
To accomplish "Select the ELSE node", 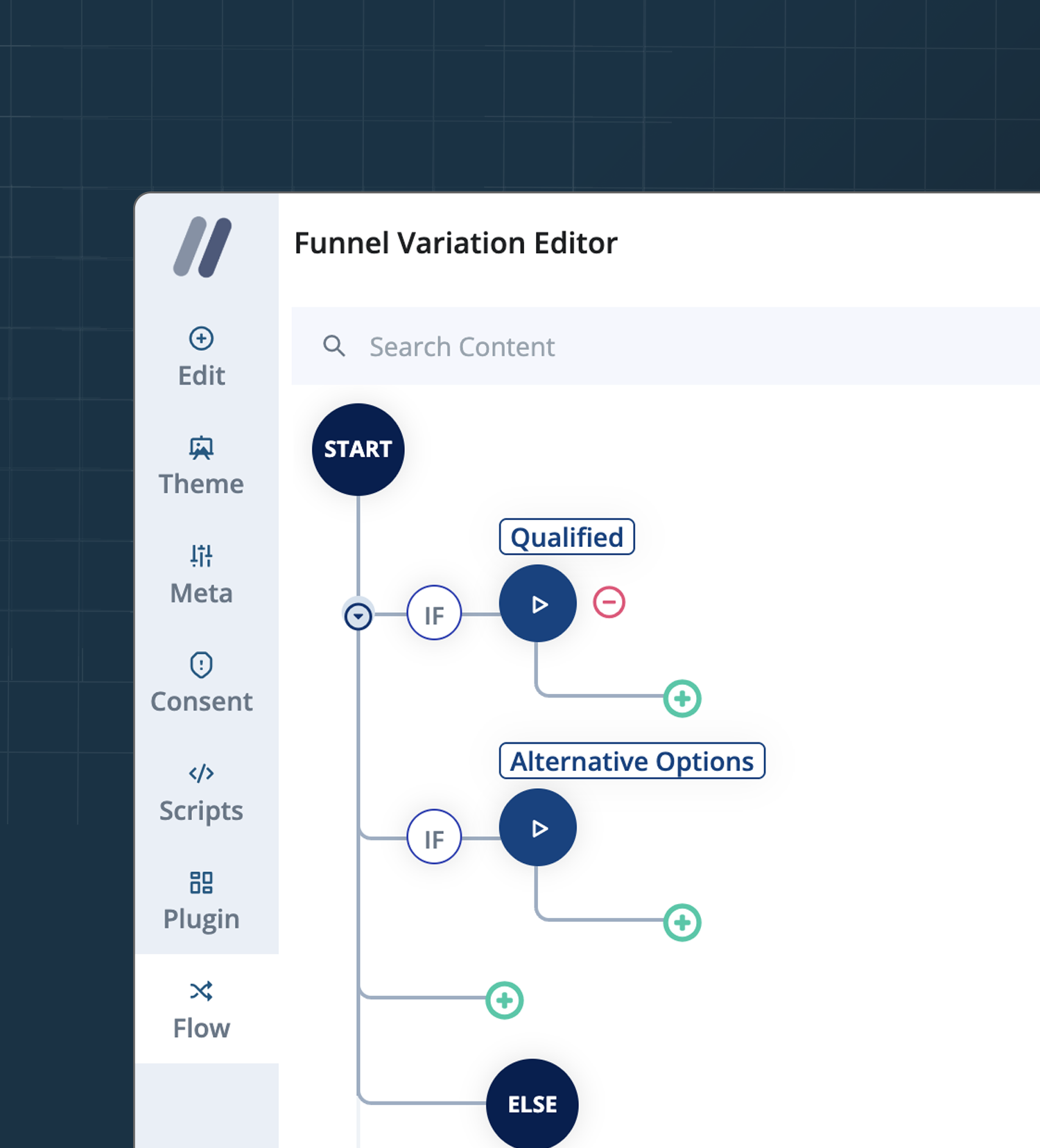I will click(532, 1104).
